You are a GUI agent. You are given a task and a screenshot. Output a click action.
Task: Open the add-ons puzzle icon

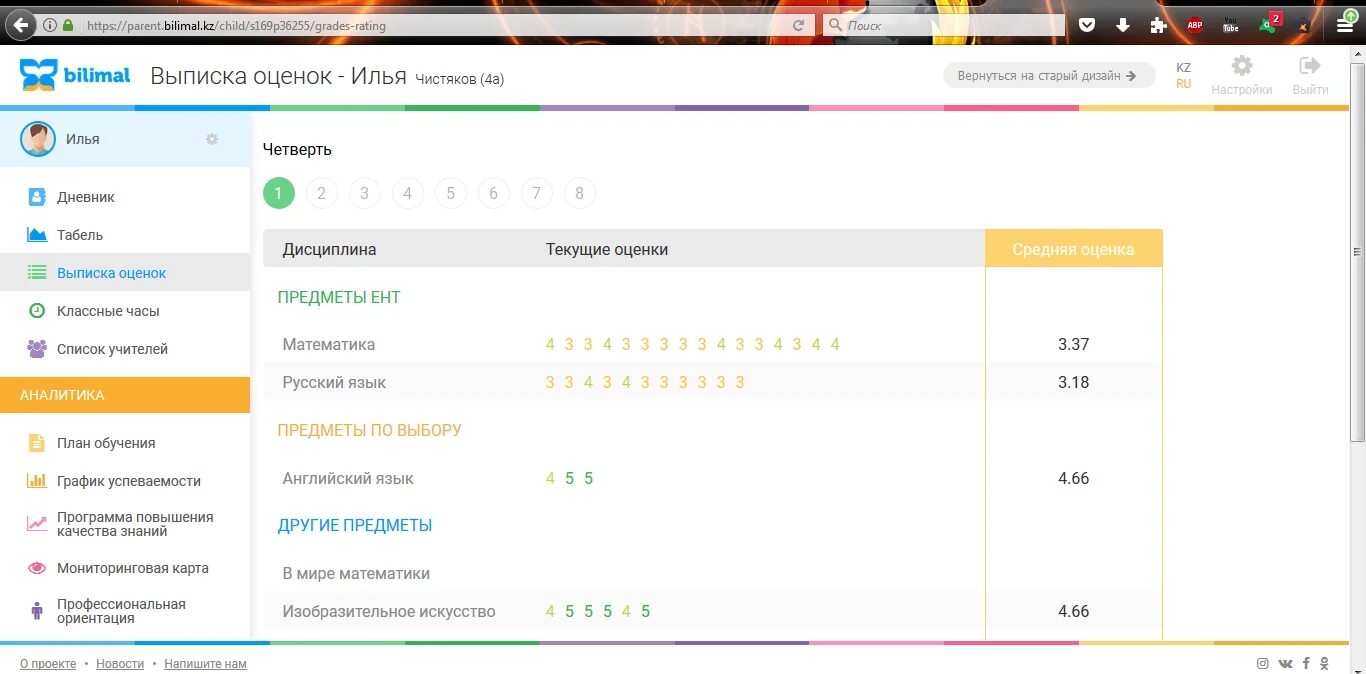[x=1158, y=25]
